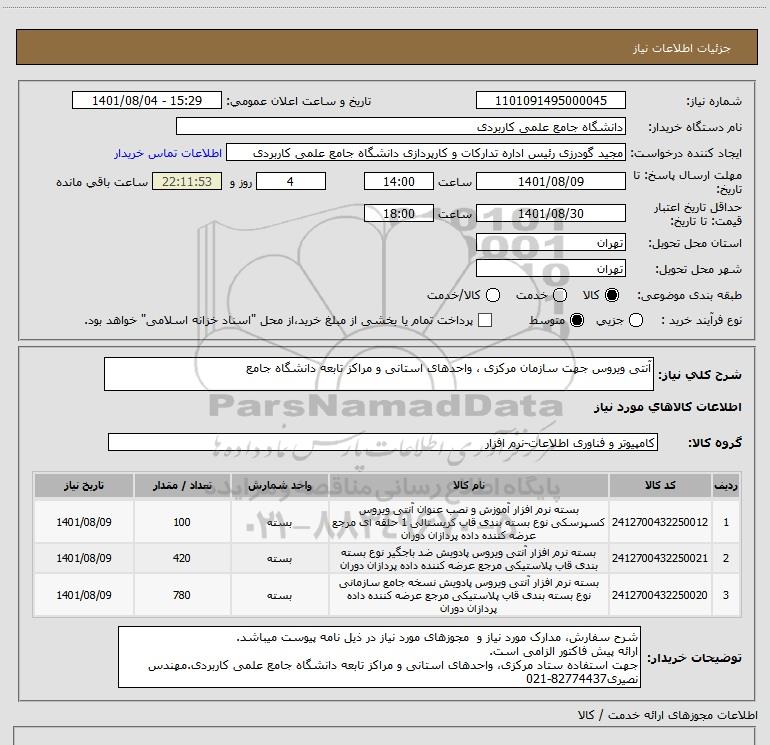Click need date cell in row 1
The height and width of the screenshot is (745, 770).
(x=83, y=522)
